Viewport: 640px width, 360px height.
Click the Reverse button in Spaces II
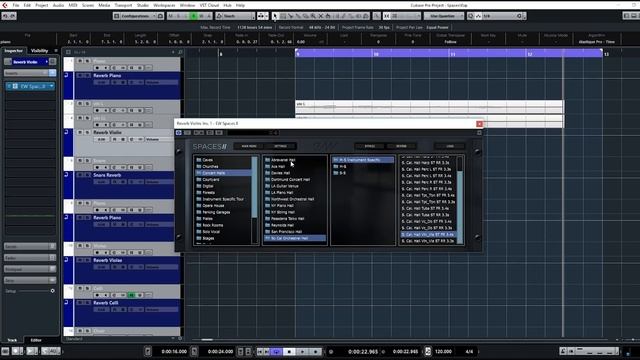[401, 146]
